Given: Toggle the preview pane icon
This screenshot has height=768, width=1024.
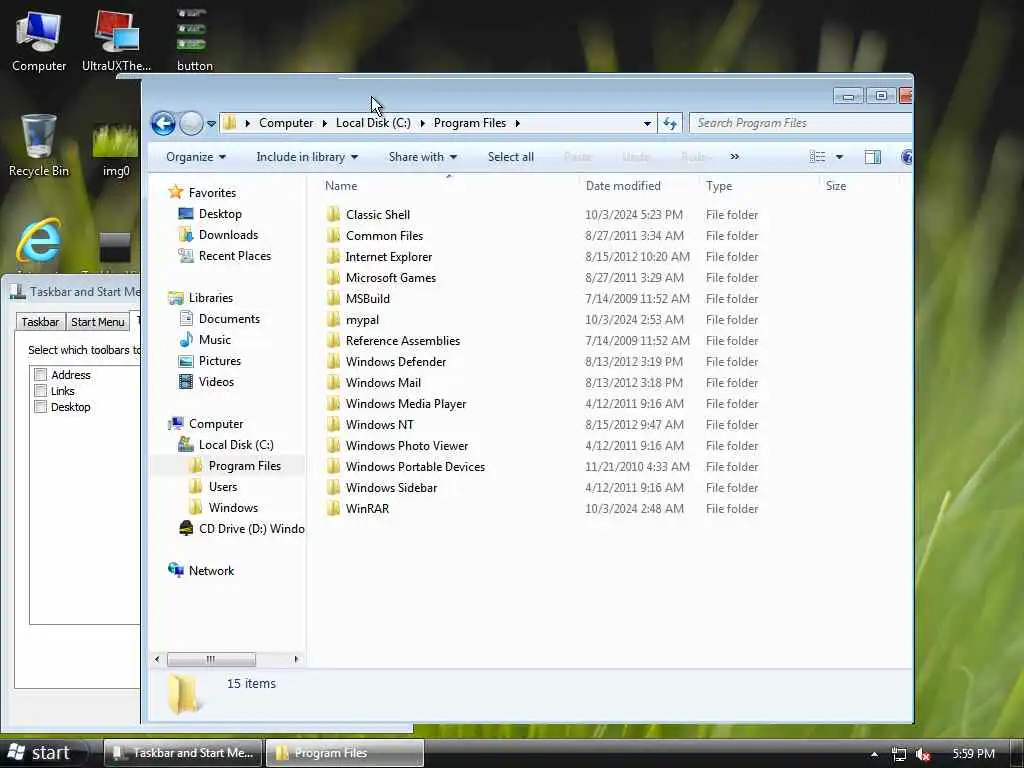Looking at the screenshot, I should click(872, 157).
